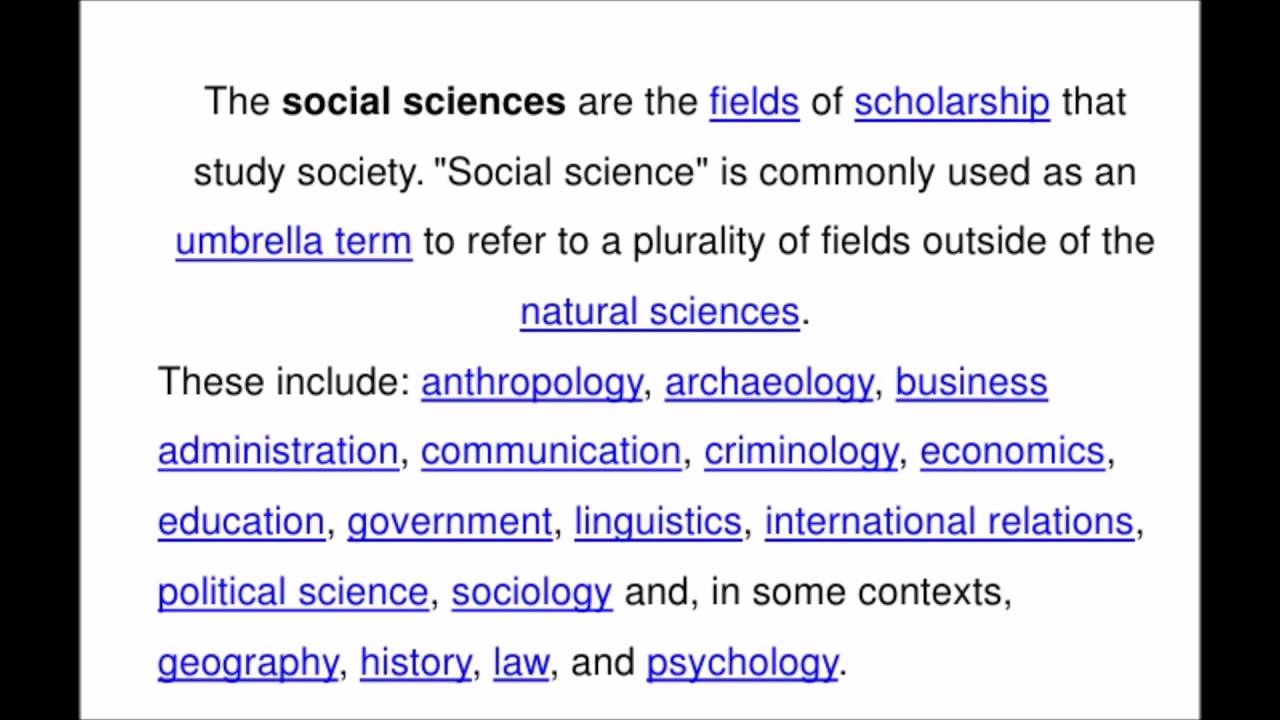Click the 'international relations' link
Image resolution: width=1280 pixels, height=720 pixels.
pyautogui.click(x=949, y=522)
